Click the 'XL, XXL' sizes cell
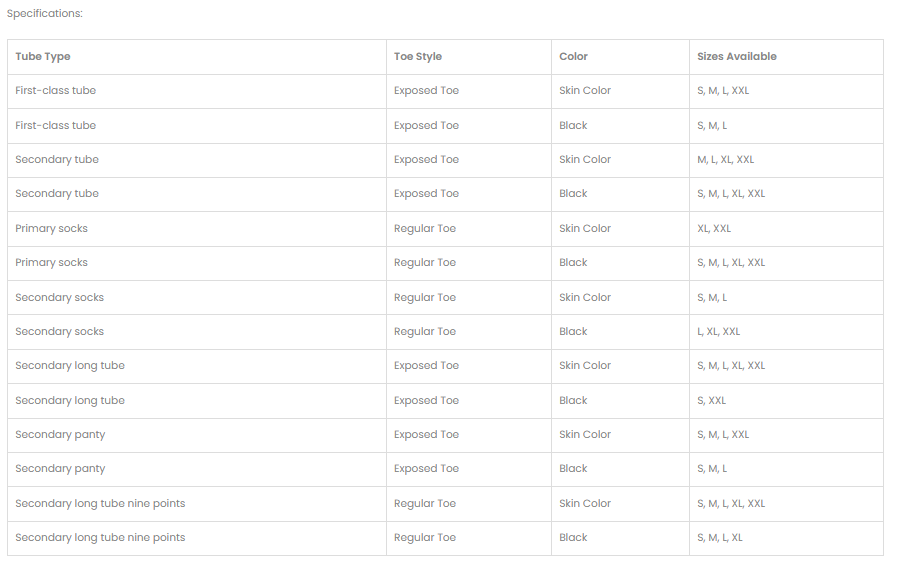The height and width of the screenshot is (571, 903). pos(714,229)
